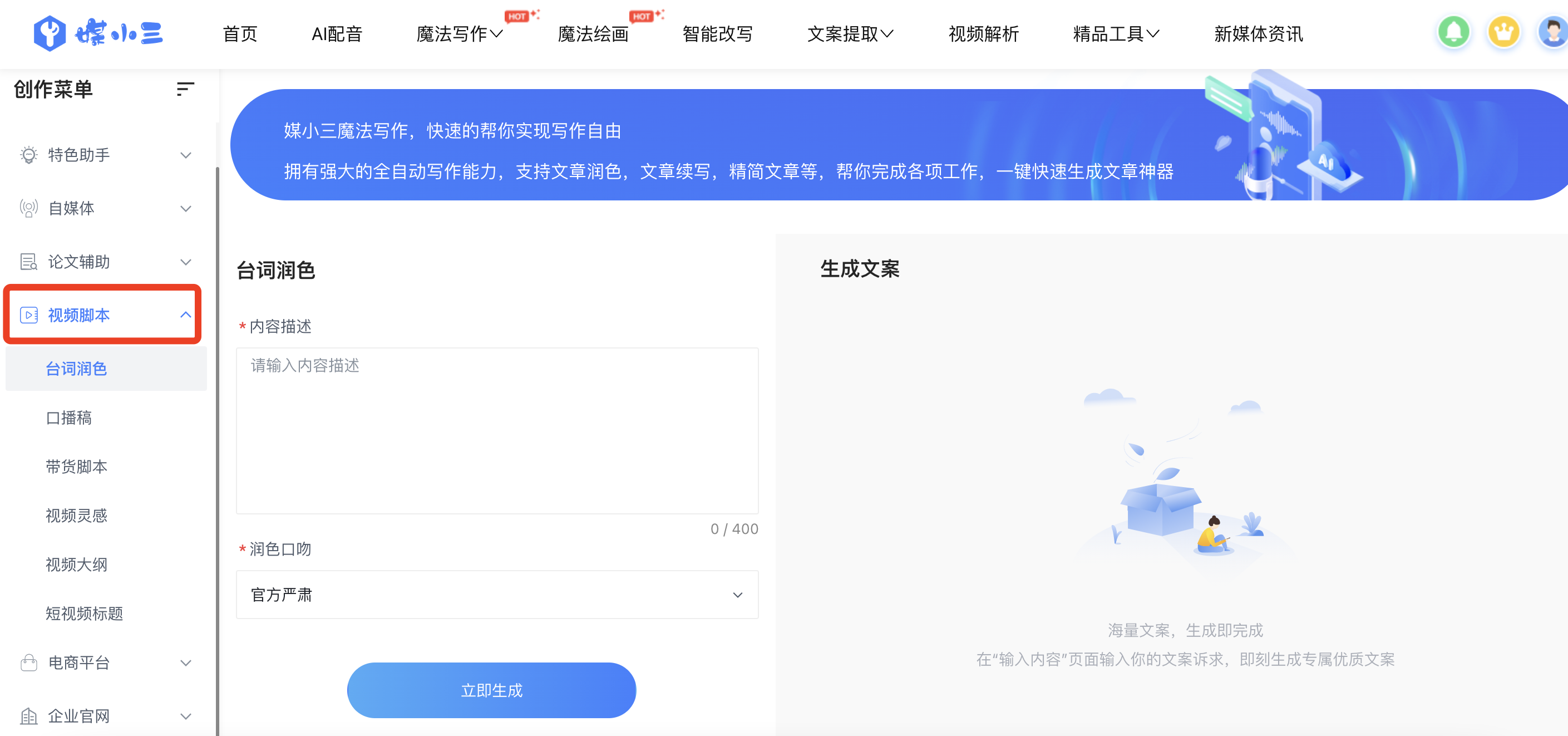
Task: Expand the 论文辅助 section
Action: (x=186, y=262)
